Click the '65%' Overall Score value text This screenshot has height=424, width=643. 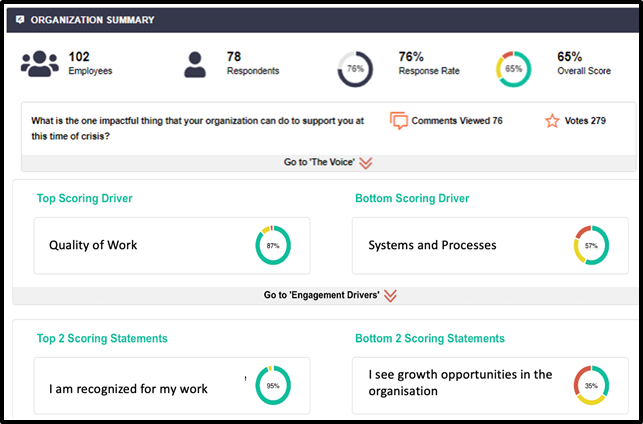pos(570,57)
